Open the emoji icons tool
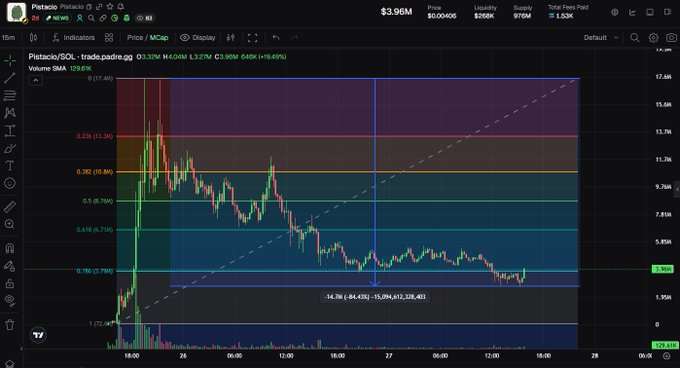The height and width of the screenshot is (368, 680). pyautogui.click(x=10, y=183)
